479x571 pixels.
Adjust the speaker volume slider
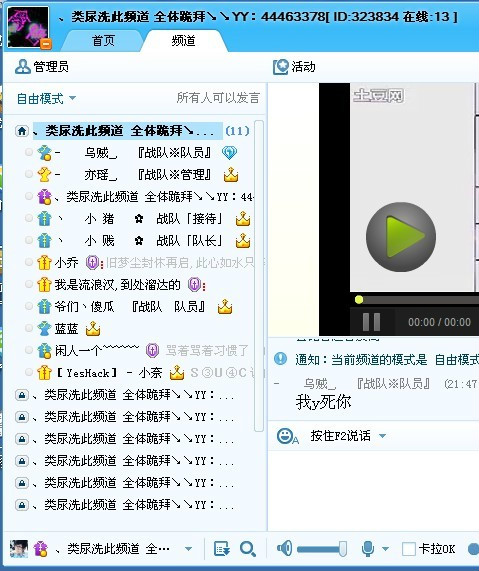point(322,549)
